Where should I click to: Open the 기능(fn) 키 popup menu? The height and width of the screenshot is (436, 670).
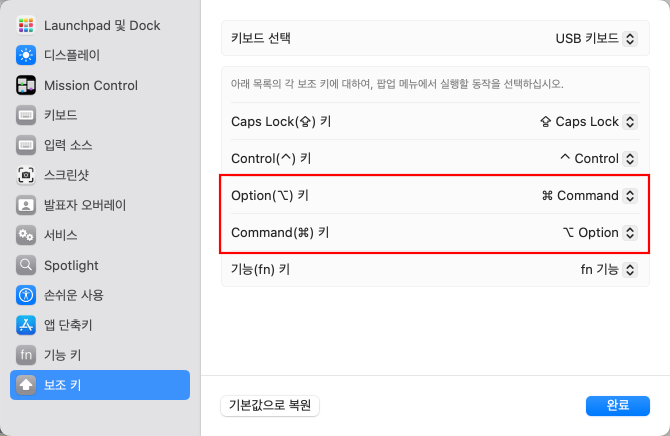[x=608, y=270]
